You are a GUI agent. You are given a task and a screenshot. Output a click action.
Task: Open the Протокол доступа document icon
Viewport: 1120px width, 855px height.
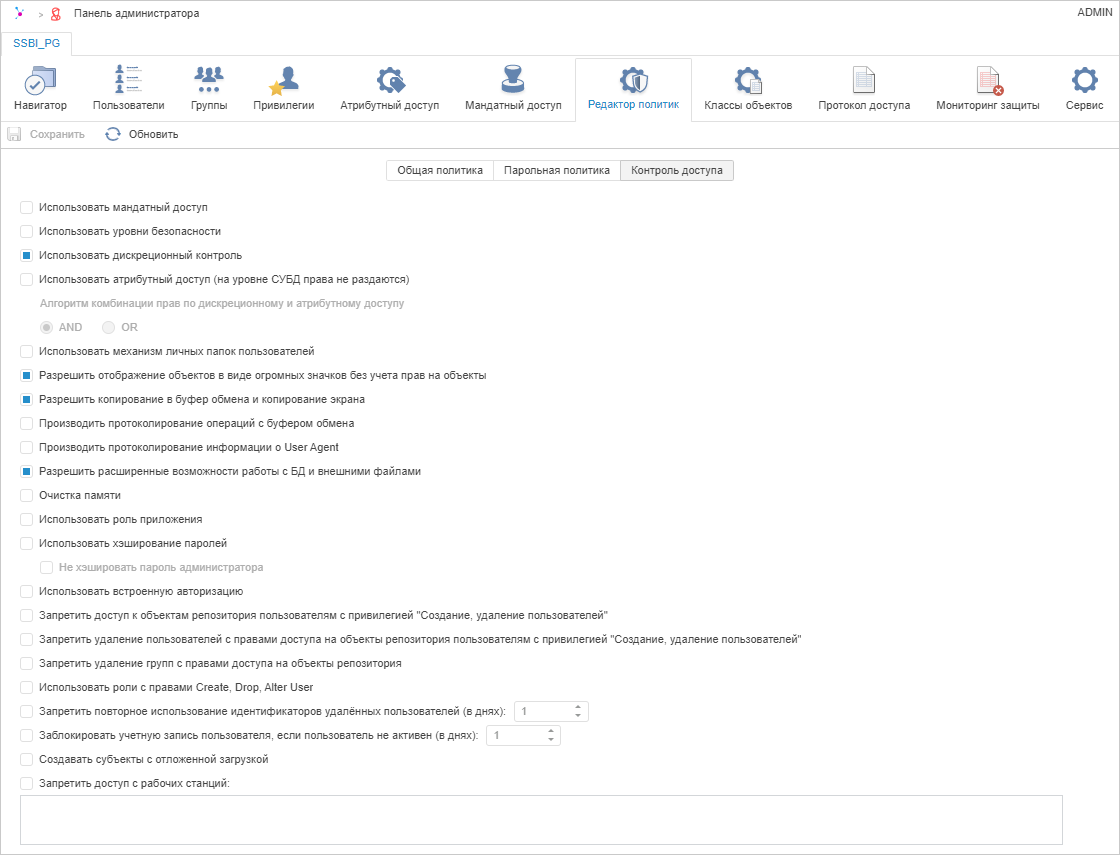point(864,80)
